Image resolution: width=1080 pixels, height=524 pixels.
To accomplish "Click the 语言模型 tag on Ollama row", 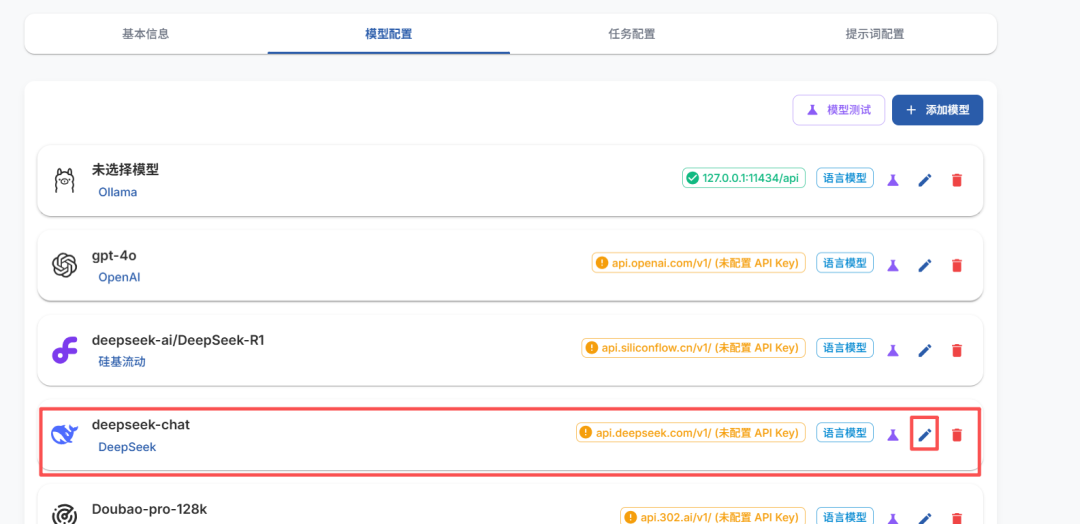I will 845,178.
